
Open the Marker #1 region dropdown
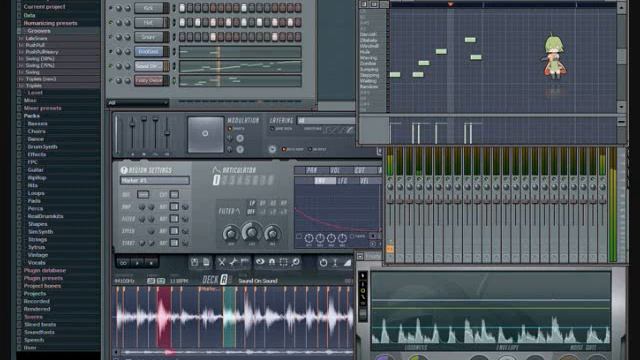[155, 180]
